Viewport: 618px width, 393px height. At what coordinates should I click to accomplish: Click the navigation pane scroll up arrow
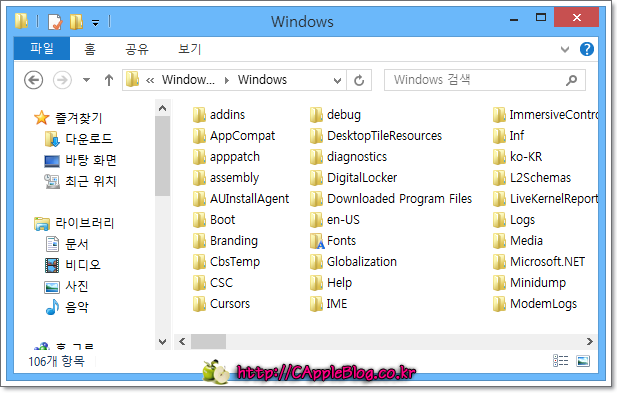162,108
